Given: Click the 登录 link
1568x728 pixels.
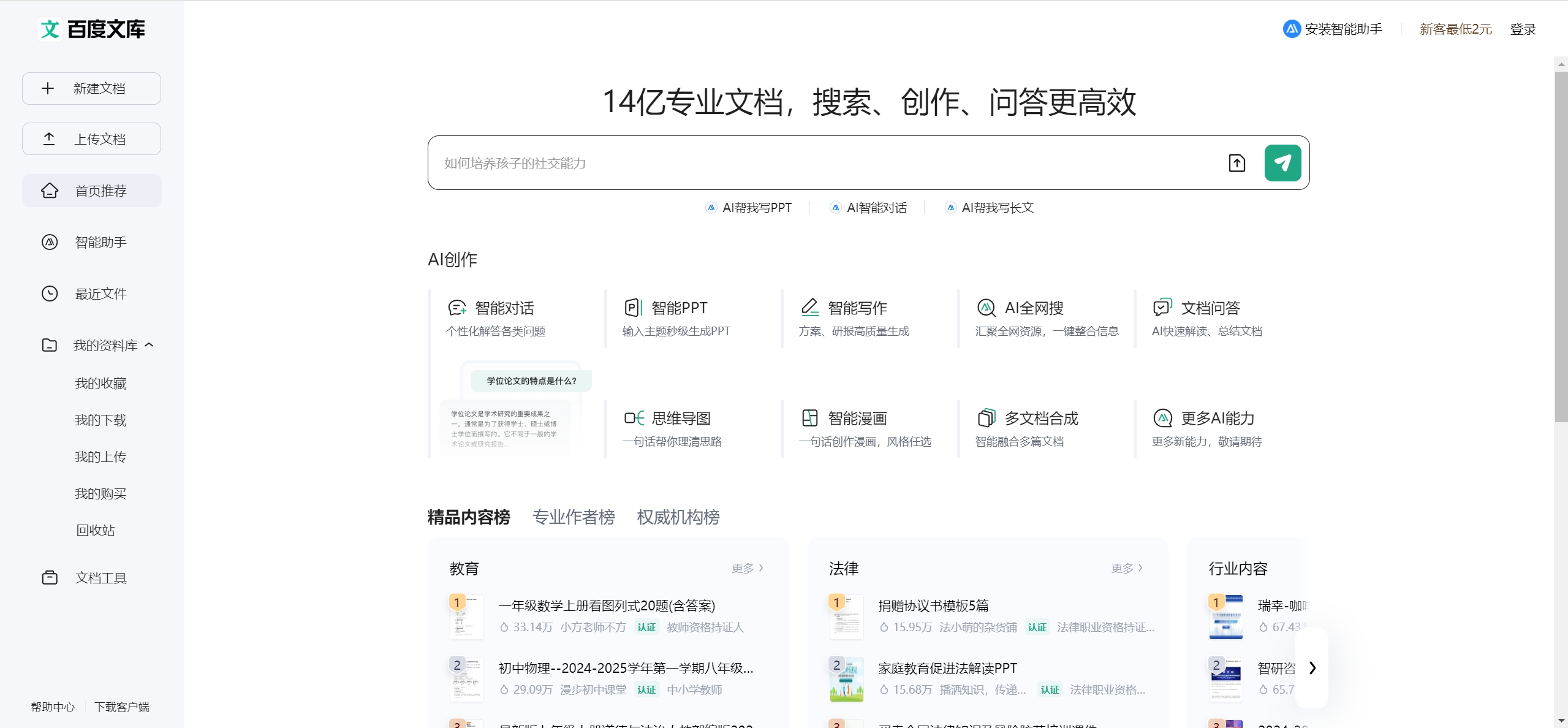Looking at the screenshot, I should 1522,28.
